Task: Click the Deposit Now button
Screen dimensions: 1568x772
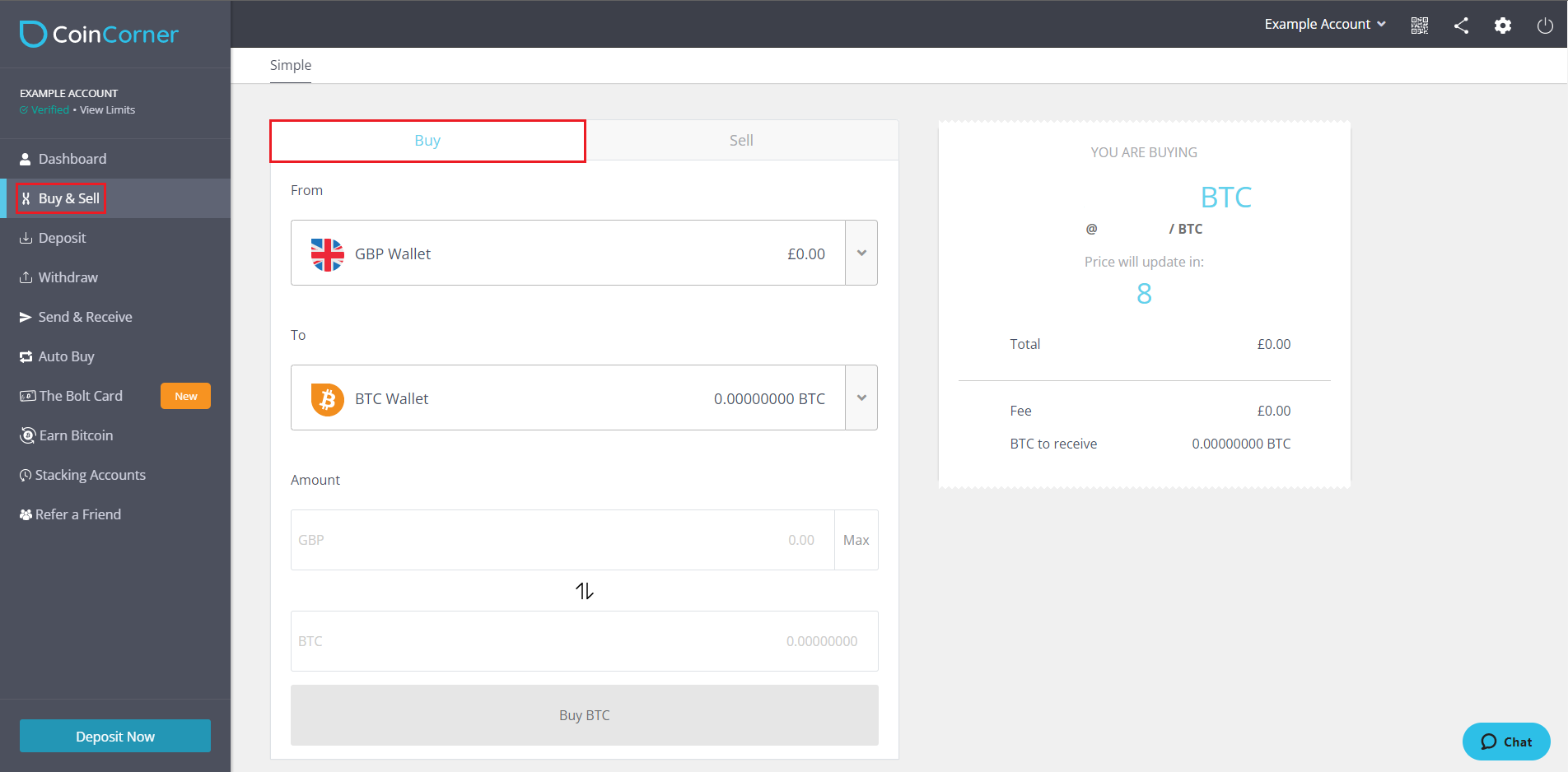Action: (x=115, y=736)
